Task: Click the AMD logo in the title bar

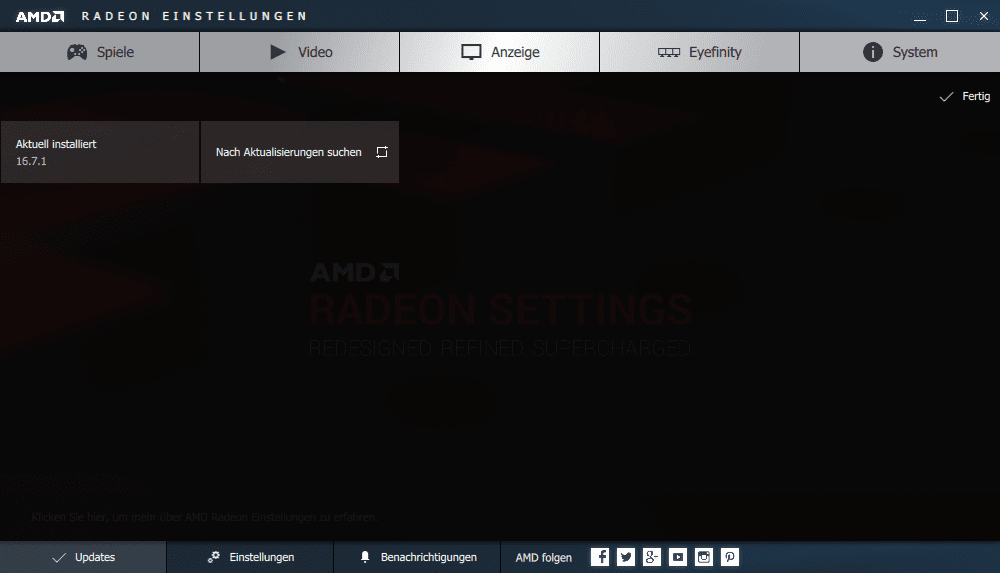Action: (40, 17)
